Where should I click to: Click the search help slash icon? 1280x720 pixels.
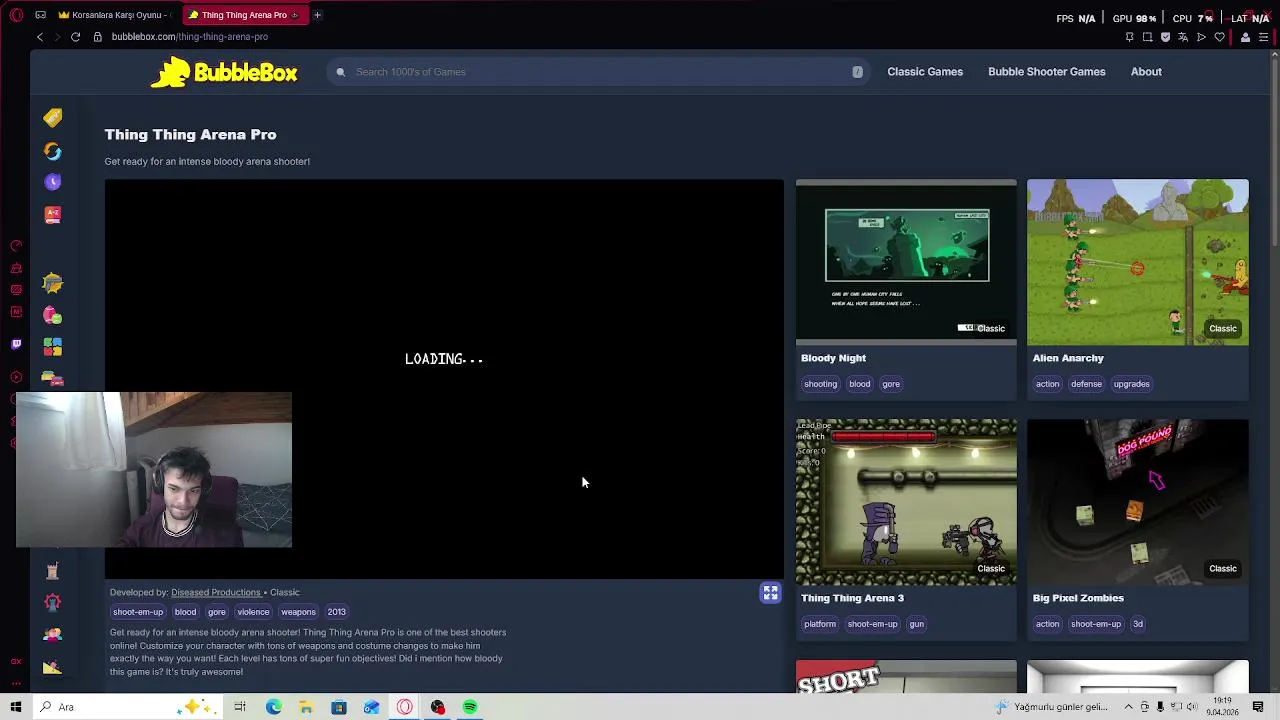point(857,72)
